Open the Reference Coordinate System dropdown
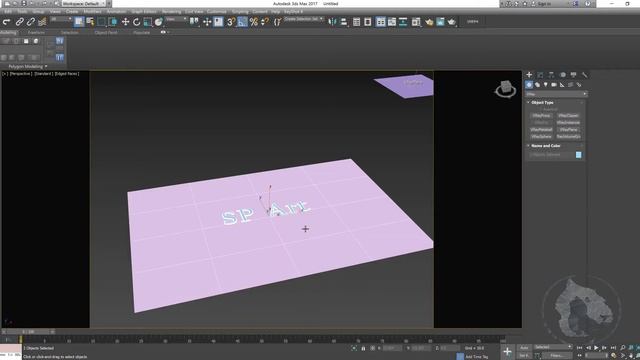This screenshot has width=640, height=360. tap(176, 20)
